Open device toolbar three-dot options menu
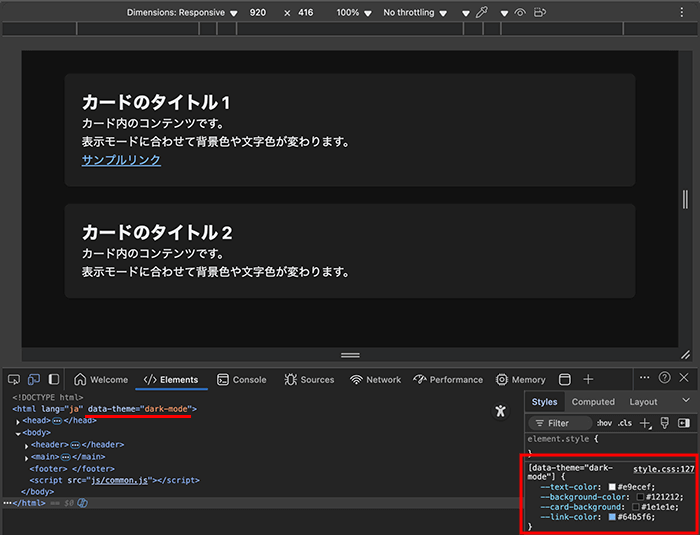Screen dimensions: 700x535 681,13
